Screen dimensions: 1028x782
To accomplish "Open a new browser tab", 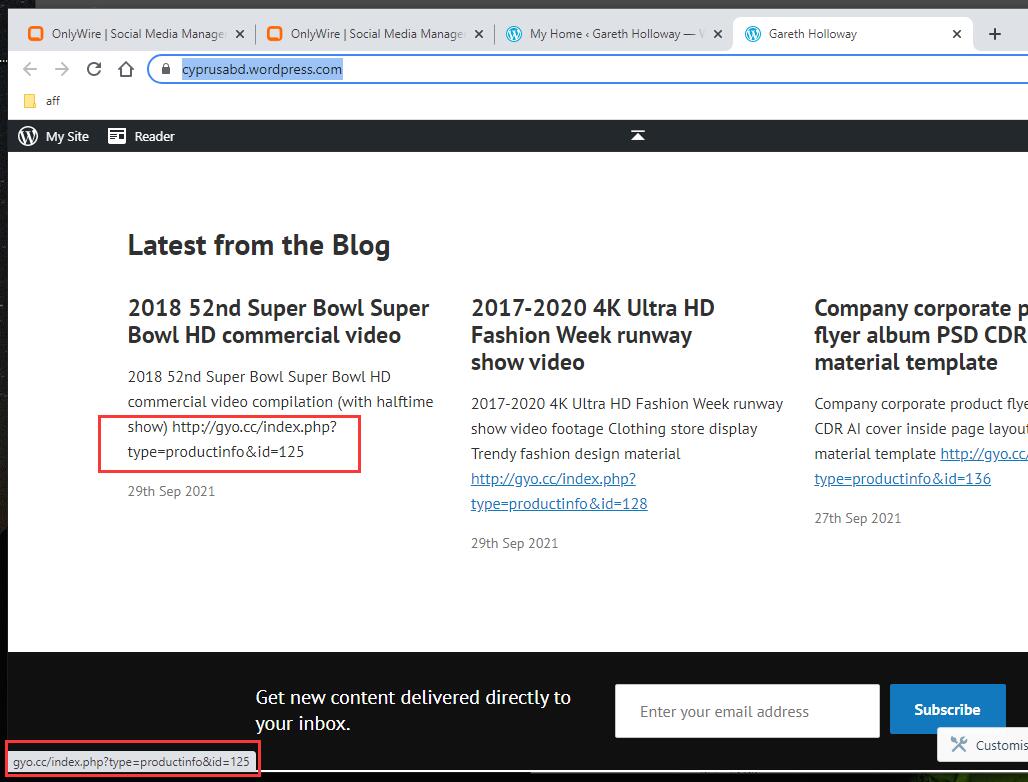I will point(994,34).
